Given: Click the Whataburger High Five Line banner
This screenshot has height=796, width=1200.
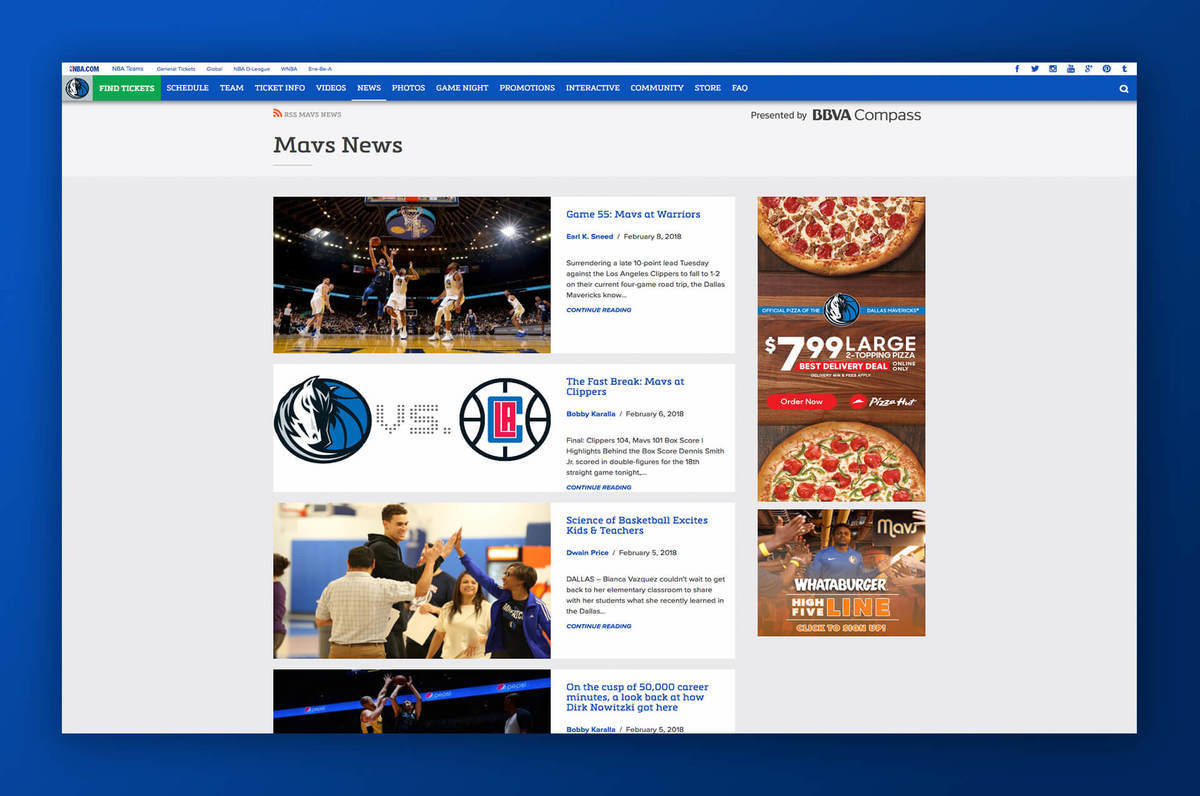Looking at the screenshot, I should click(841, 573).
